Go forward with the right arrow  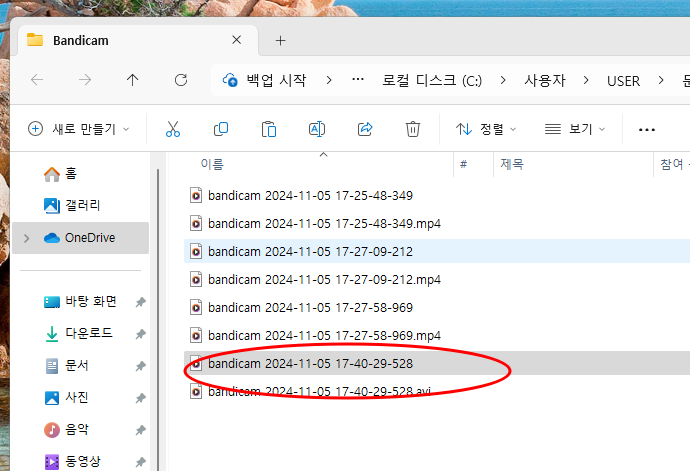[85, 80]
